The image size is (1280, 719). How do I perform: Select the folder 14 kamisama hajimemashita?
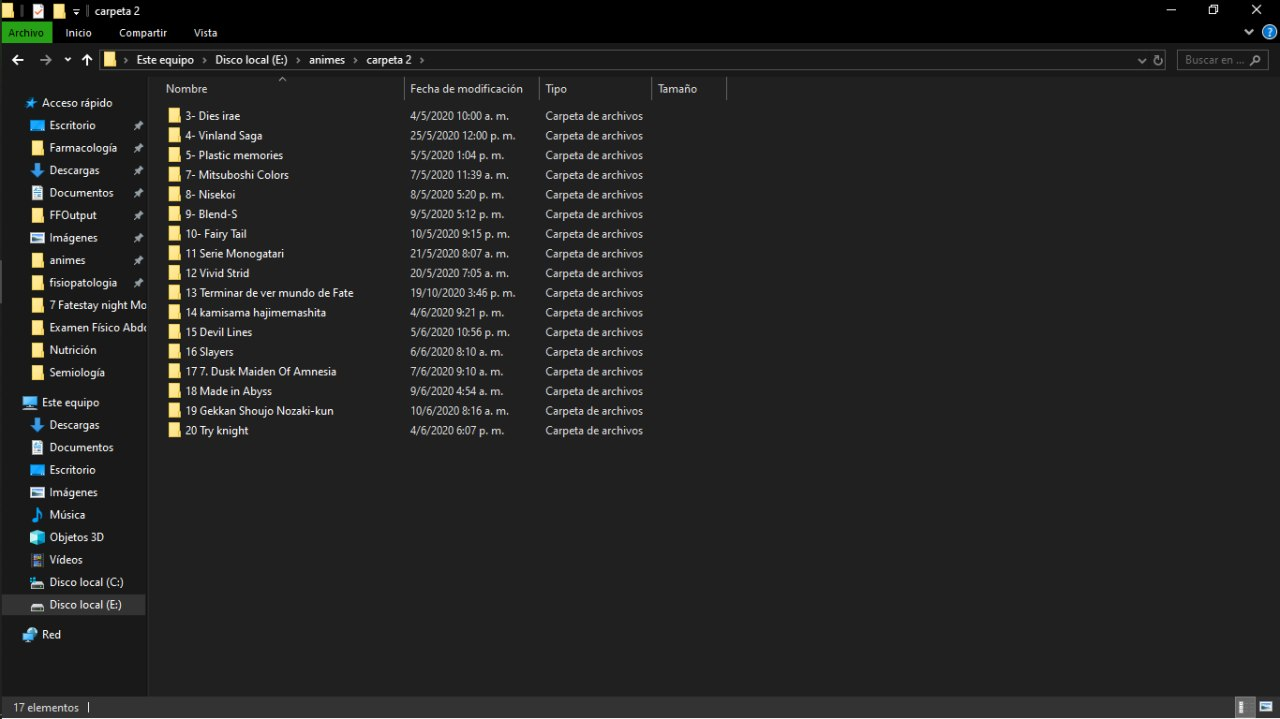255,313
